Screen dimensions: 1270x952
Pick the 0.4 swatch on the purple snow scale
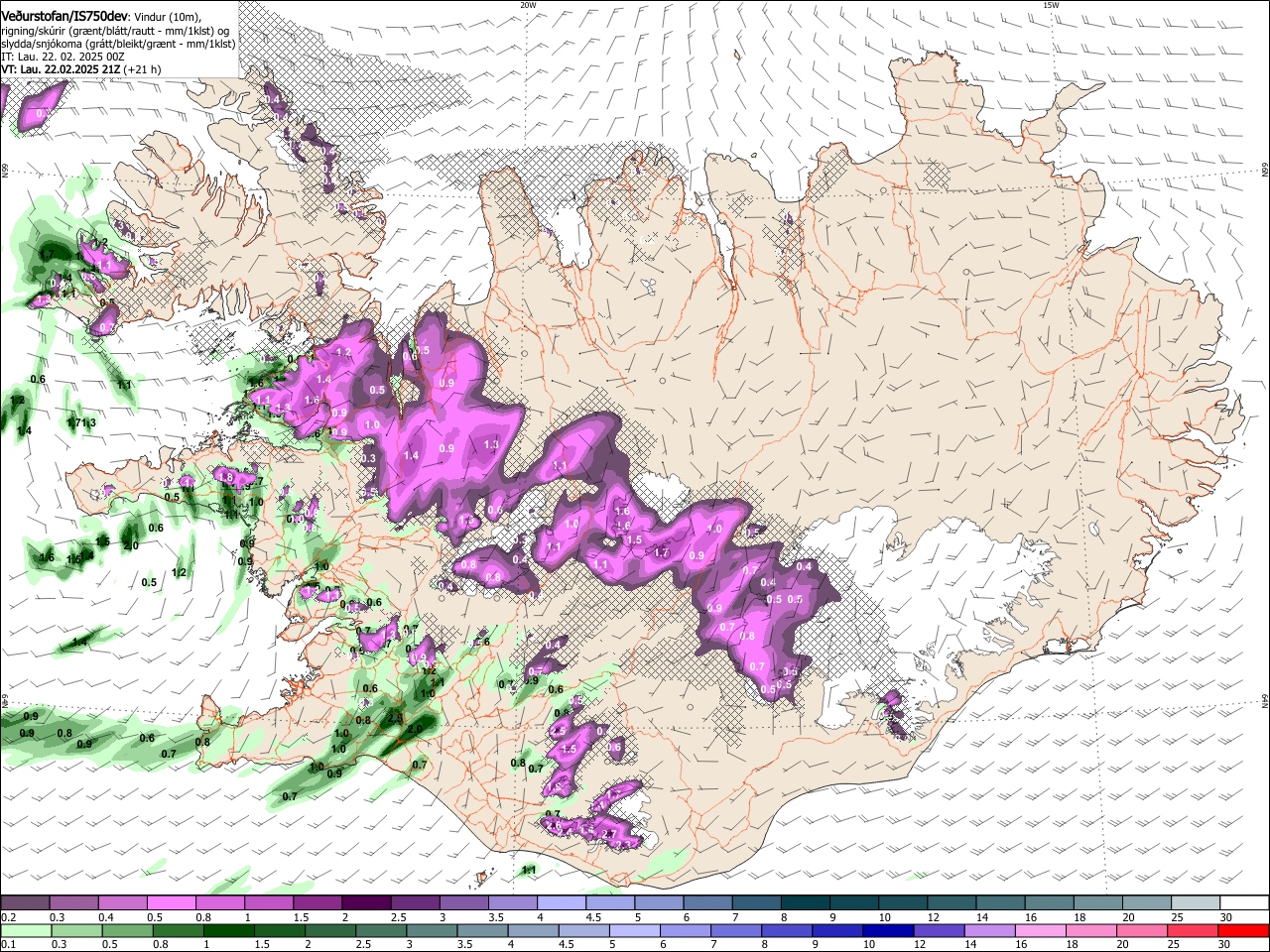122,902
